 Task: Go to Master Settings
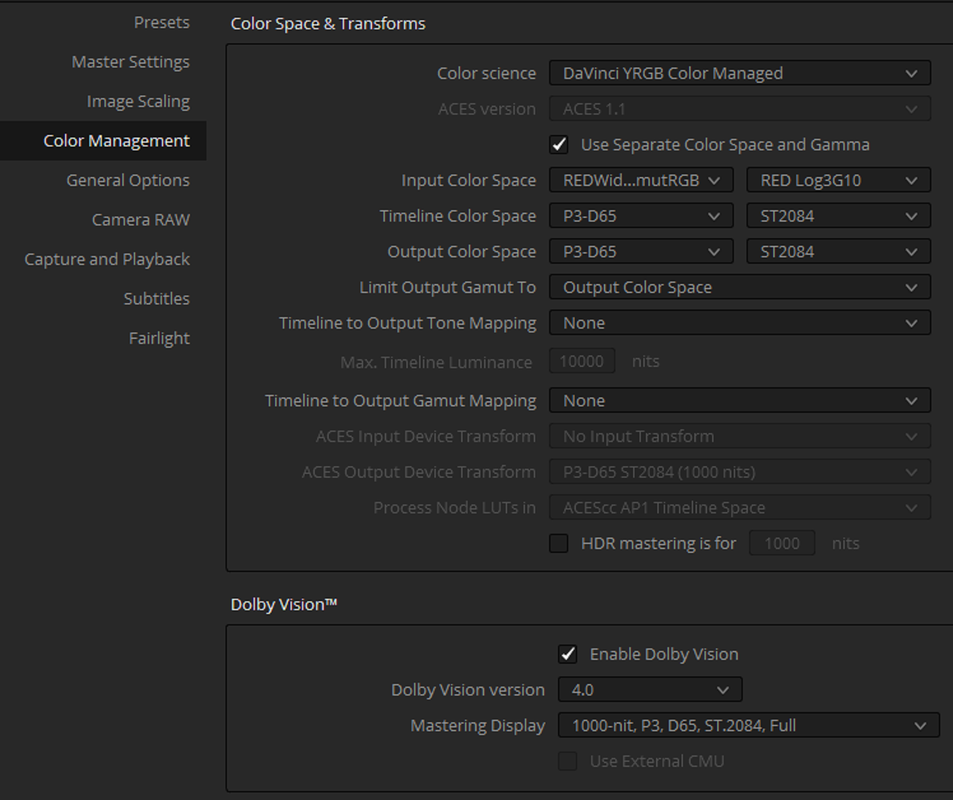click(x=131, y=62)
